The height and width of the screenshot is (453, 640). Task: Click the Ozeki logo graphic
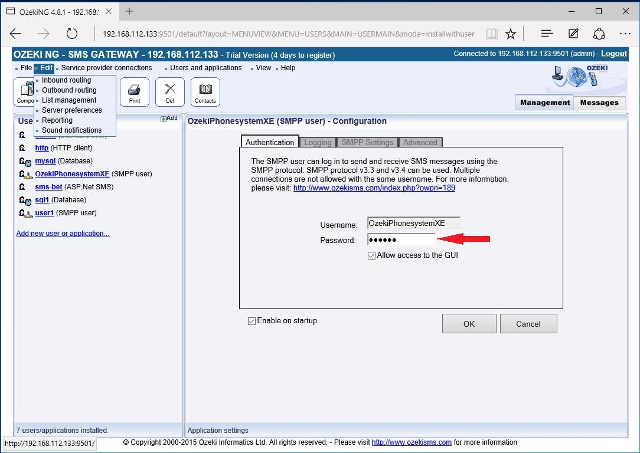(580, 76)
